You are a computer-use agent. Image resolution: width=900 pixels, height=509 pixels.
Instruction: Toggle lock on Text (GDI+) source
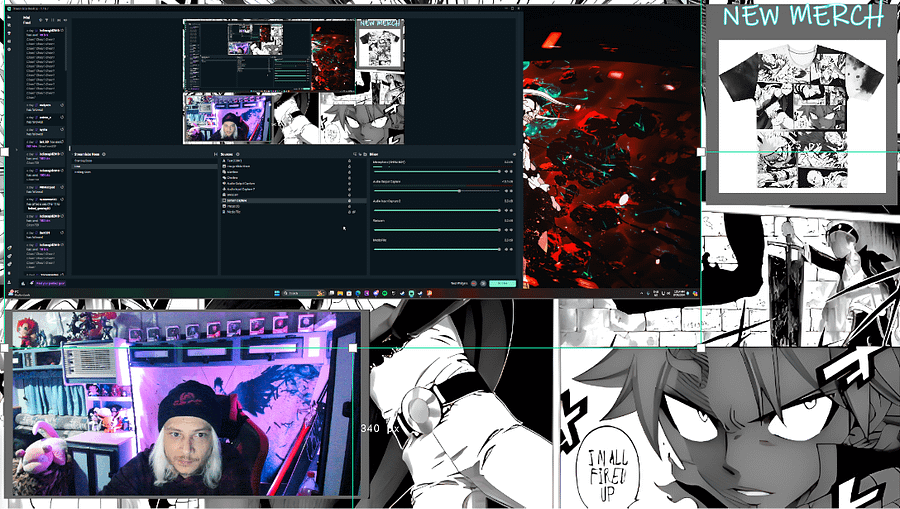(x=349, y=161)
